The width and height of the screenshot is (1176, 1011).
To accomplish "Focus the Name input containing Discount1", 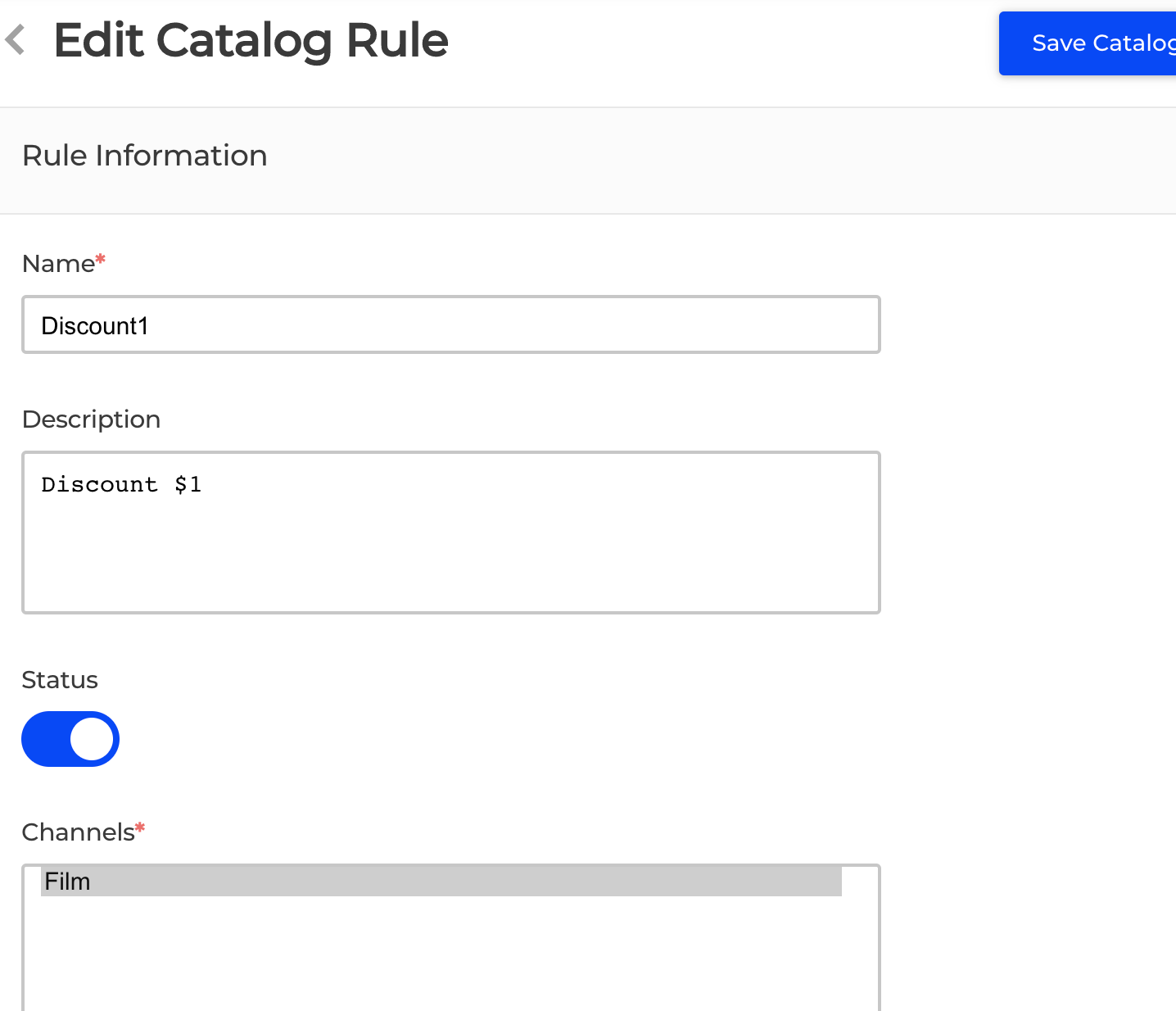I will (x=451, y=324).
